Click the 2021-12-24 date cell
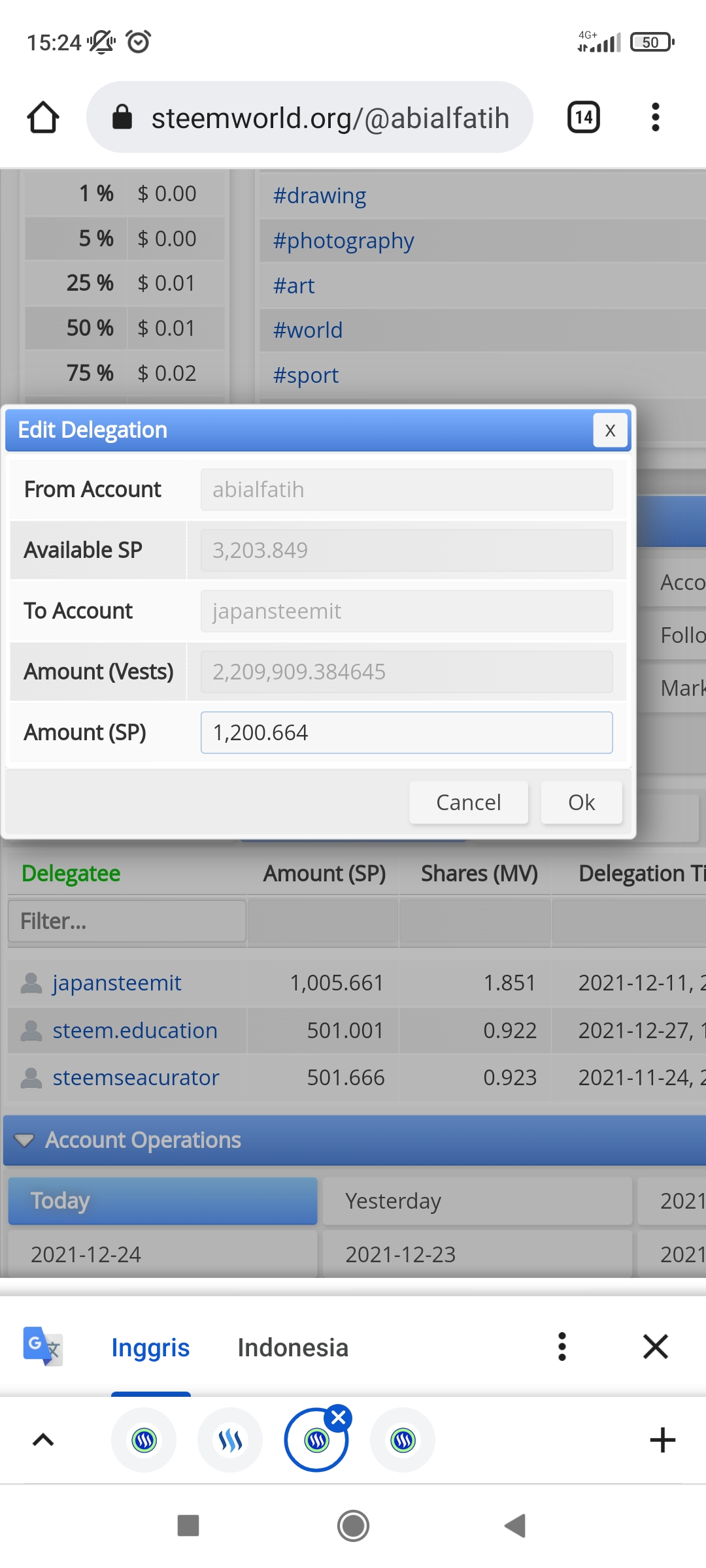 (x=163, y=1254)
